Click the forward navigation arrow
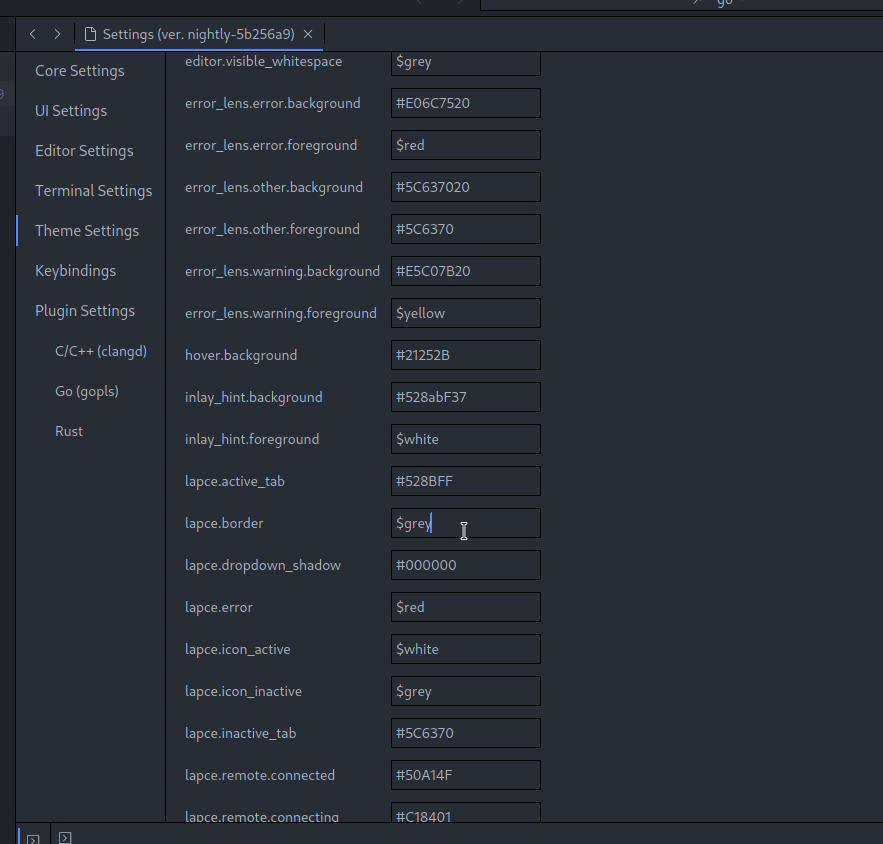The image size is (883, 844). click(57, 33)
